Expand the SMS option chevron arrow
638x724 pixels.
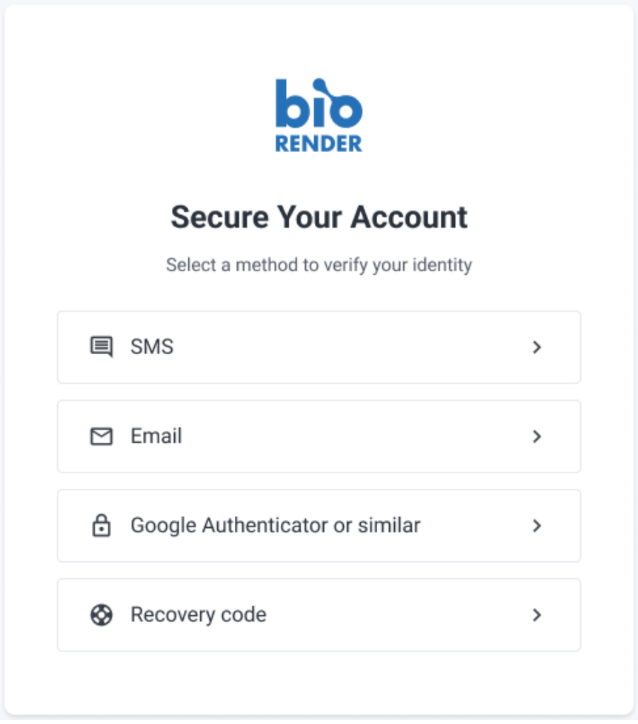537,347
